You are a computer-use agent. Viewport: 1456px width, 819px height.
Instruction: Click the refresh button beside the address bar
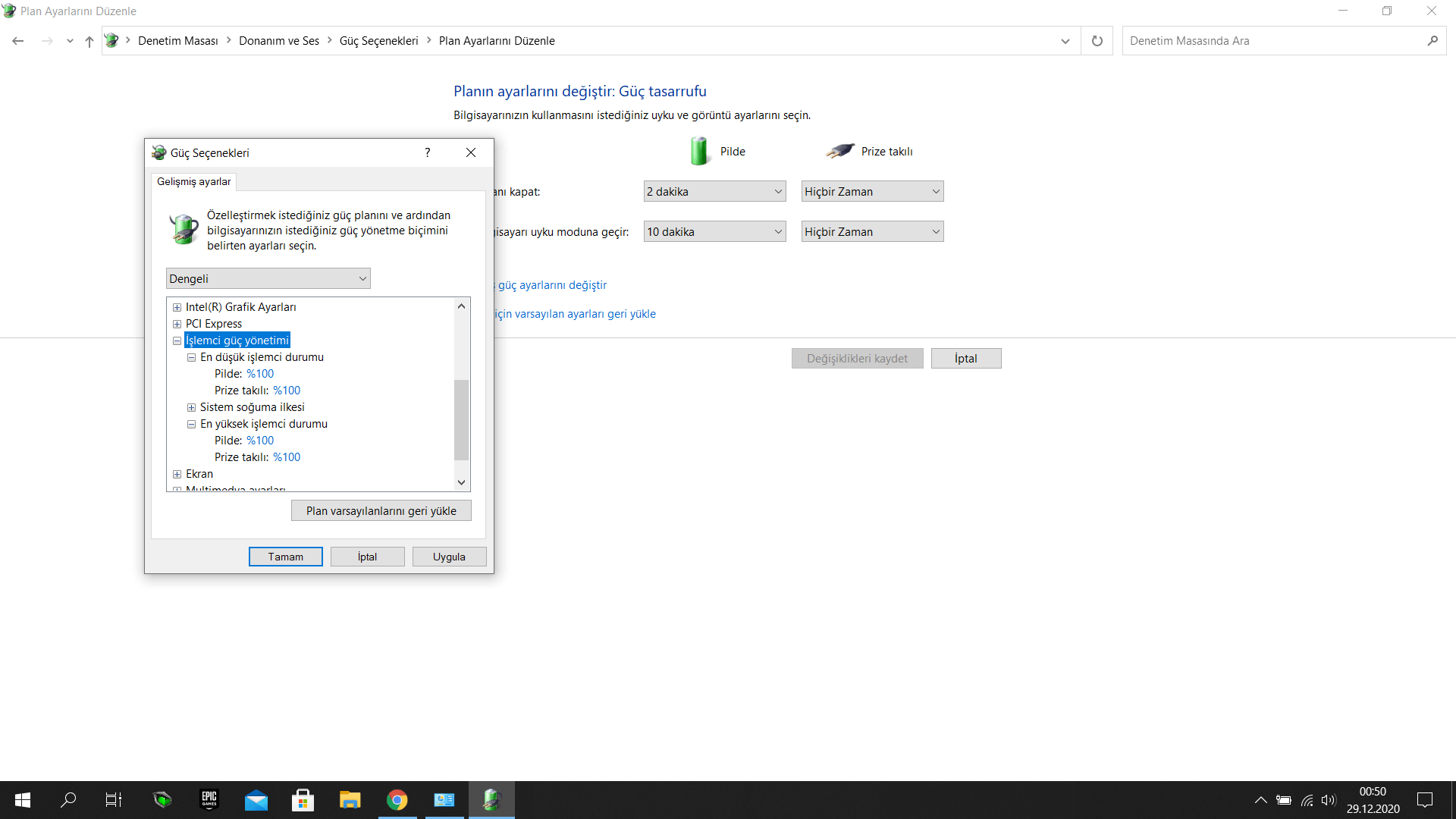click(1097, 41)
